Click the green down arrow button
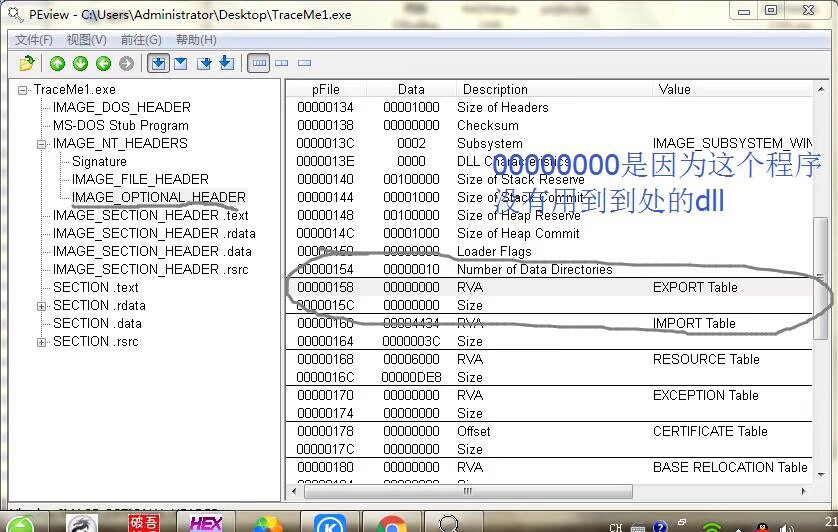 (80, 64)
